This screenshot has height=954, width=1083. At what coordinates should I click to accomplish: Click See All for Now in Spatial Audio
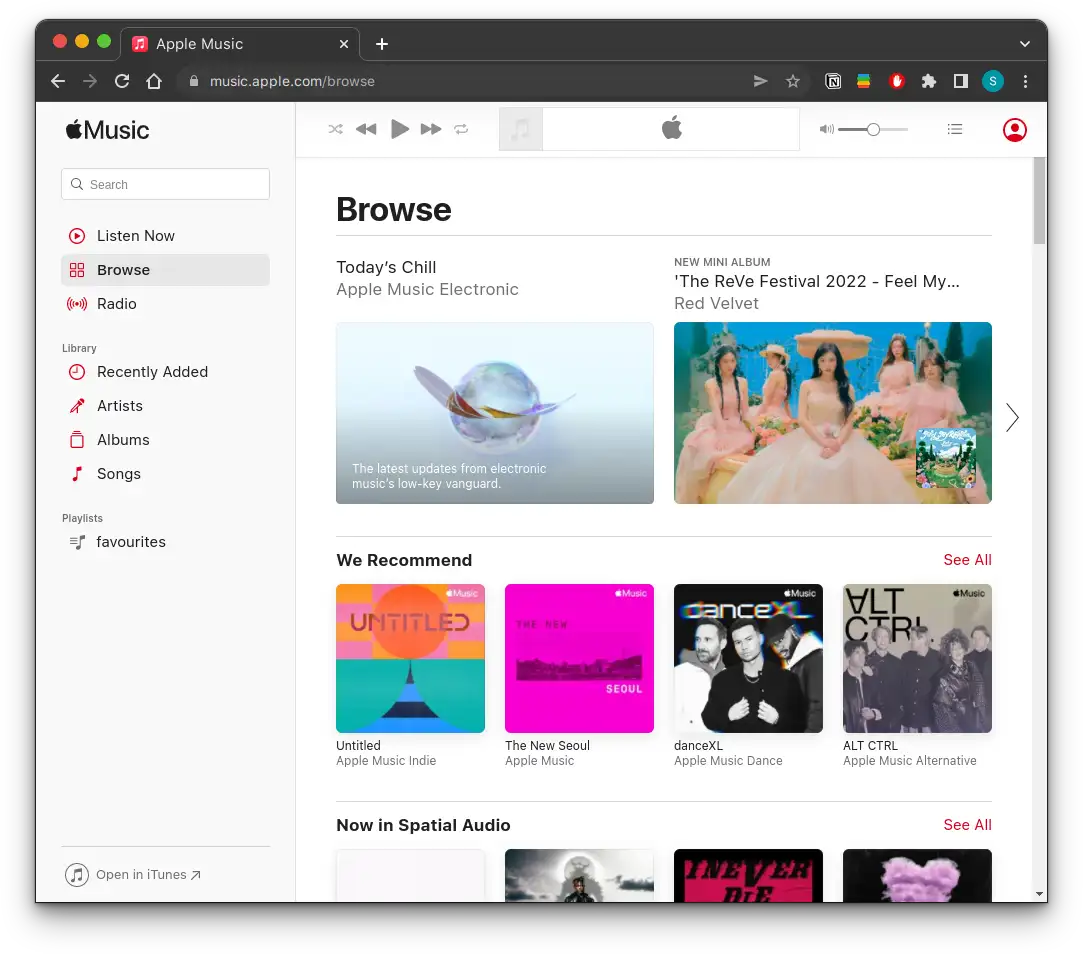967,824
